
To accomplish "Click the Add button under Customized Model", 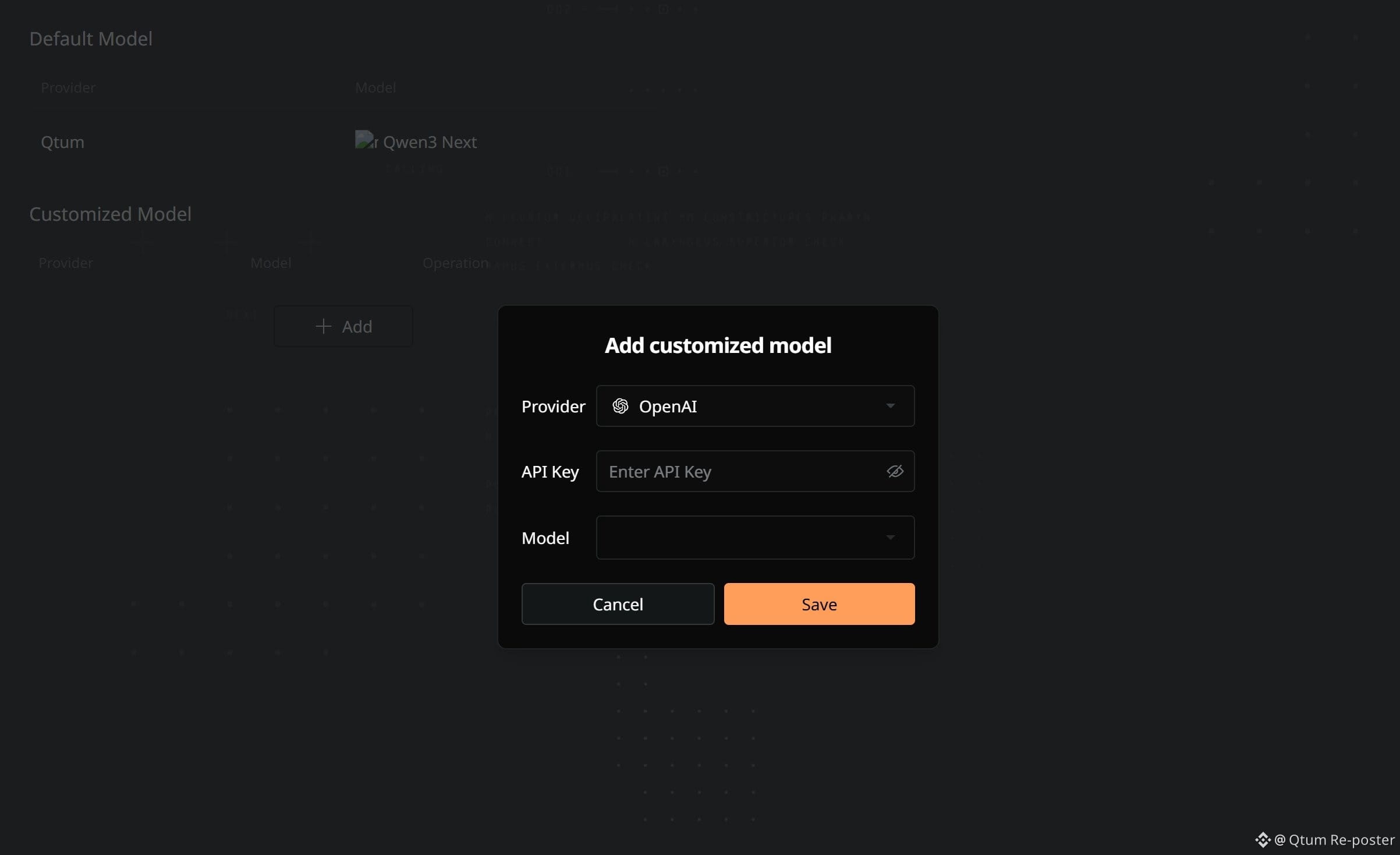I will point(343,326).
